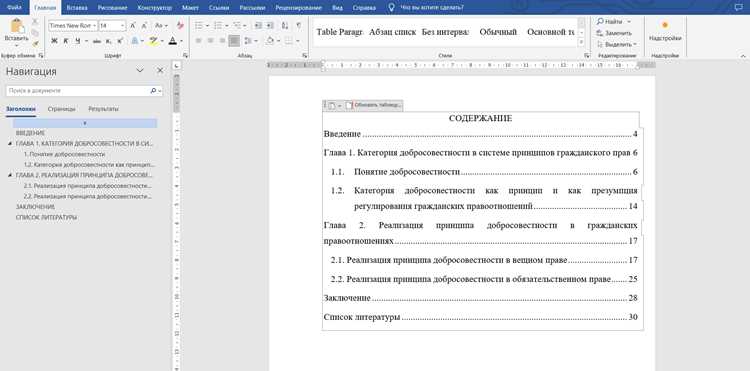Apply the Без интервала style
Screen dimensions: 750x371
click(x=445, y=32)
